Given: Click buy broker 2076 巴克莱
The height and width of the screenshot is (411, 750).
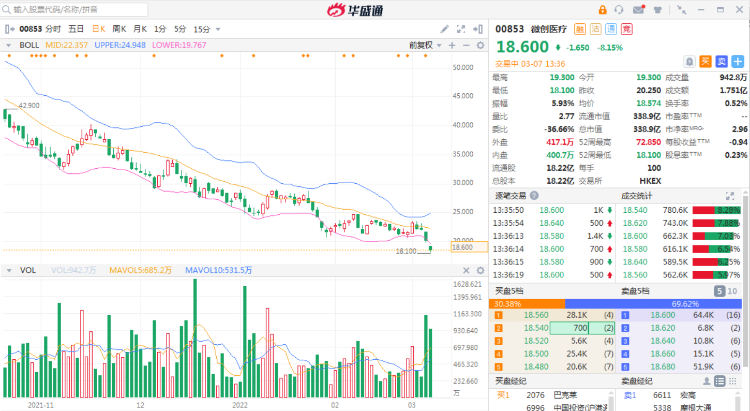Looking at the screenshot, I should (551, 395).
